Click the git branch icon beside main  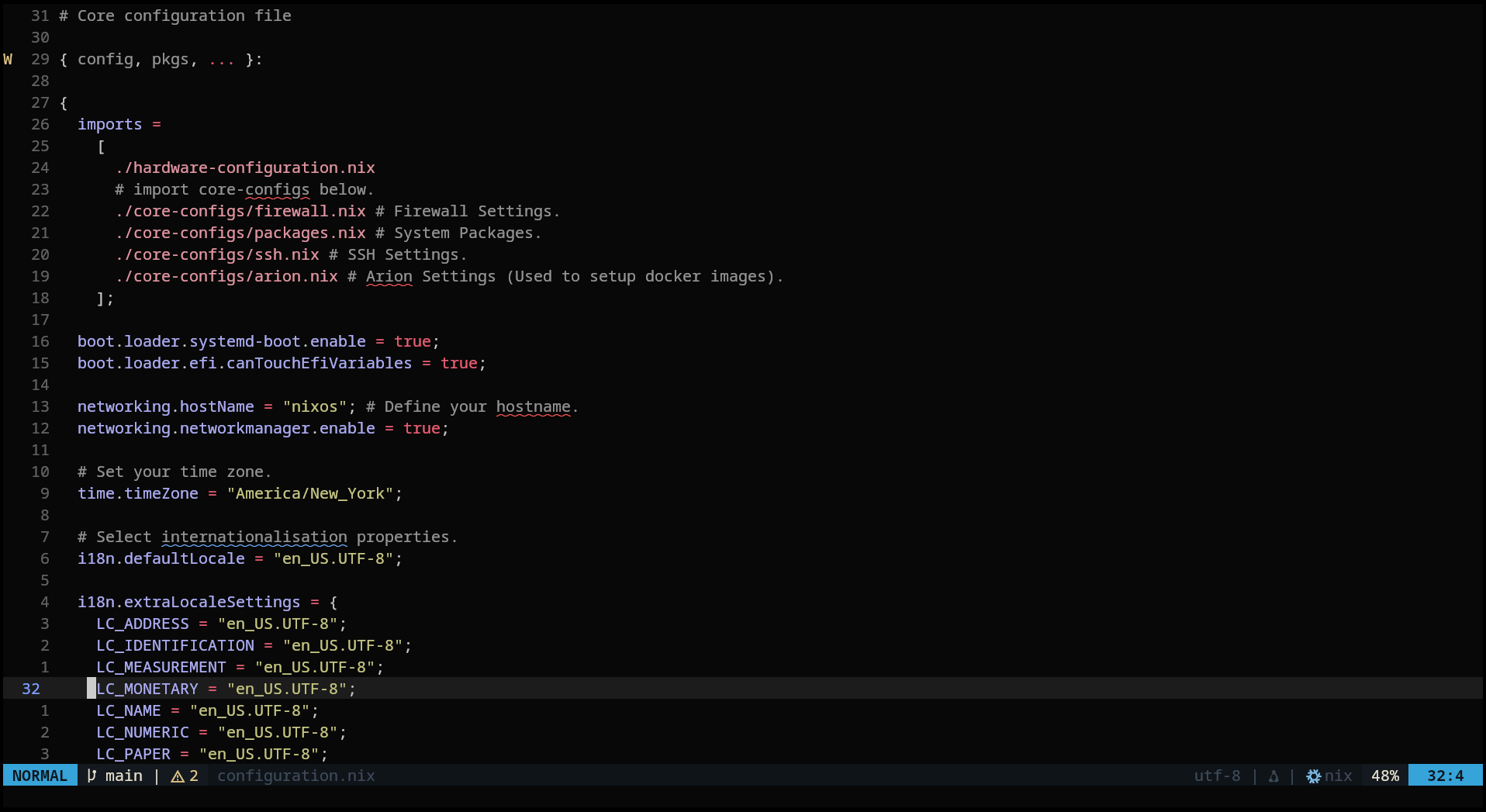(x=92, y=776)
